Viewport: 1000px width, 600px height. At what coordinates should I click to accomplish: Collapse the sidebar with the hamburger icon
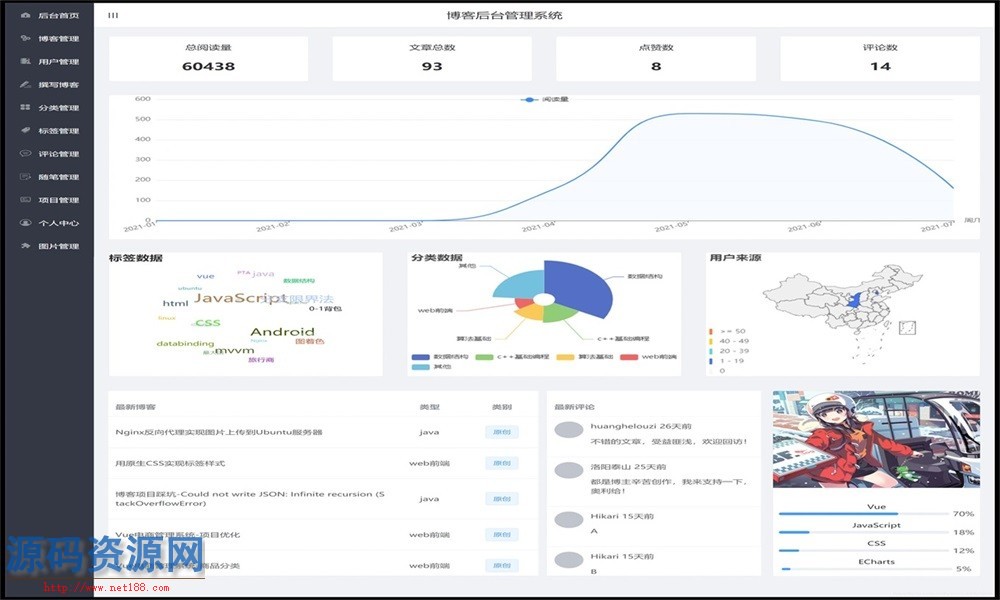113,16
